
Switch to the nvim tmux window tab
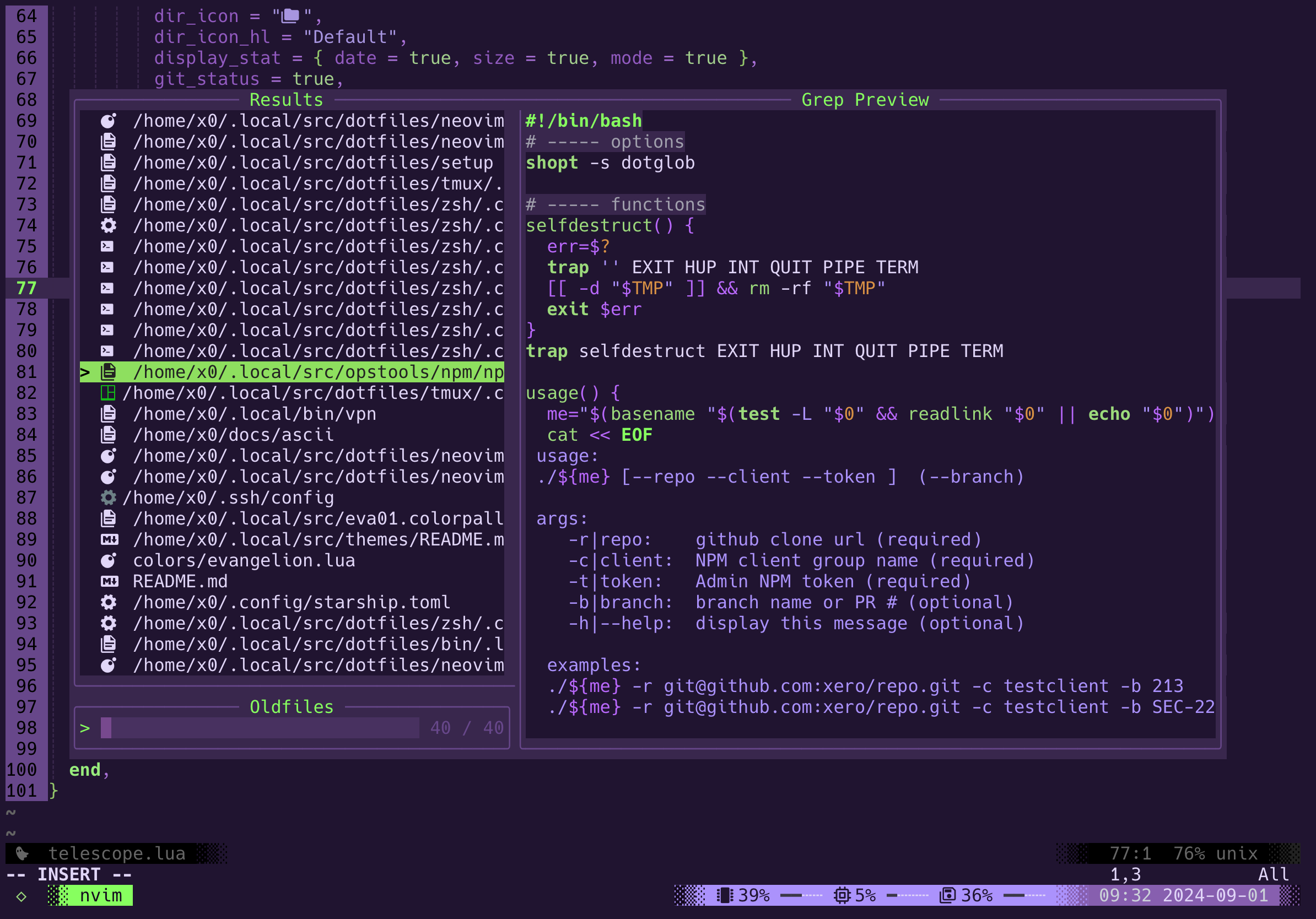[100, 895]
